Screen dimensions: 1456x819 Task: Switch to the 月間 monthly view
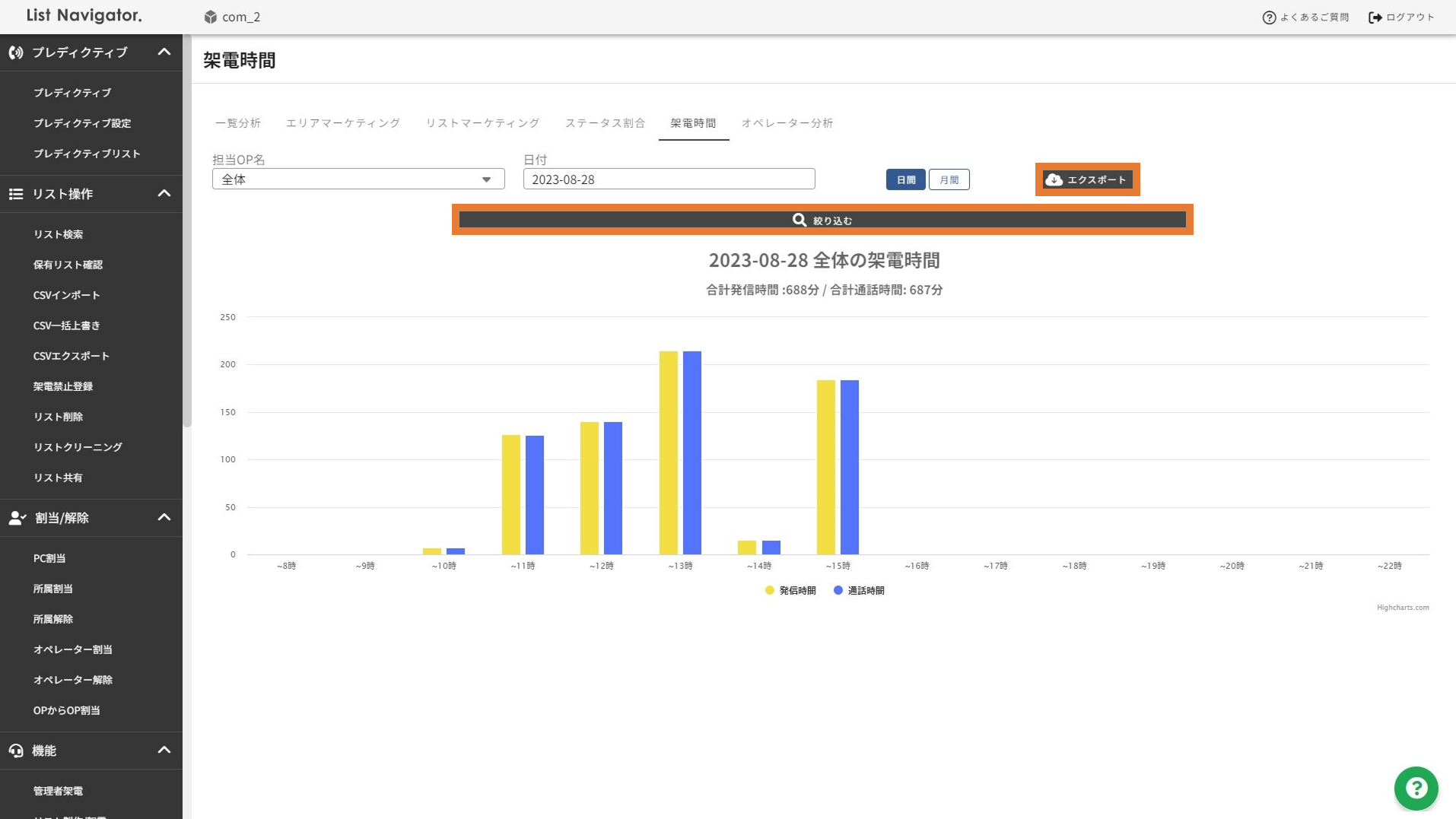[x=949, y=179]
